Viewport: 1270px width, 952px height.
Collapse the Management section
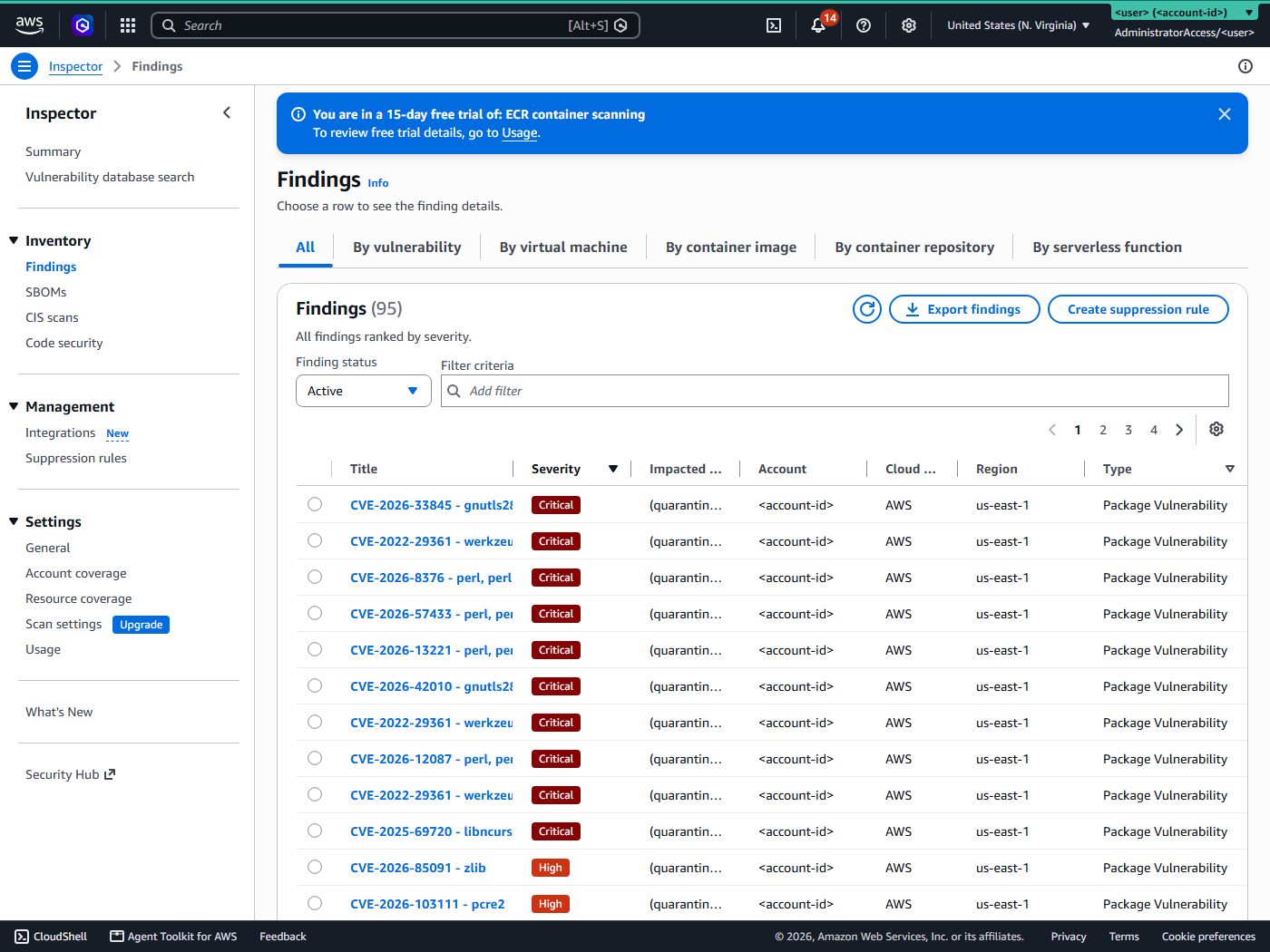pos(14,406)
